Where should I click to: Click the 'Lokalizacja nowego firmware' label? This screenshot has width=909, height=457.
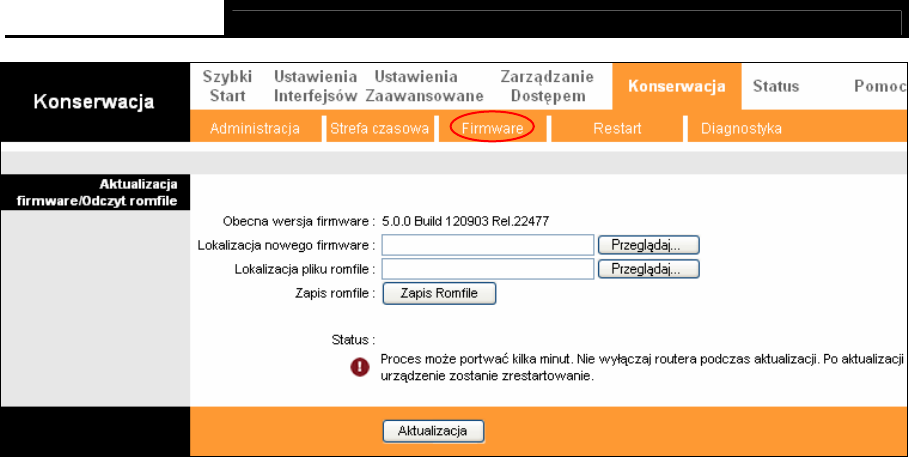click(286, 245)
